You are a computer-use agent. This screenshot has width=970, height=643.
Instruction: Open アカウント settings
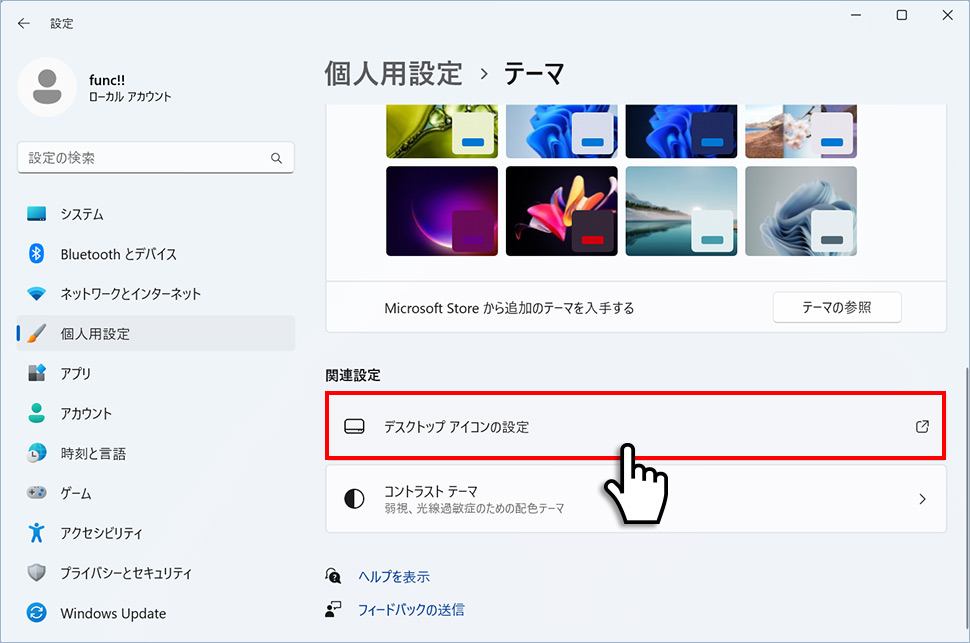tap(156, 413)
